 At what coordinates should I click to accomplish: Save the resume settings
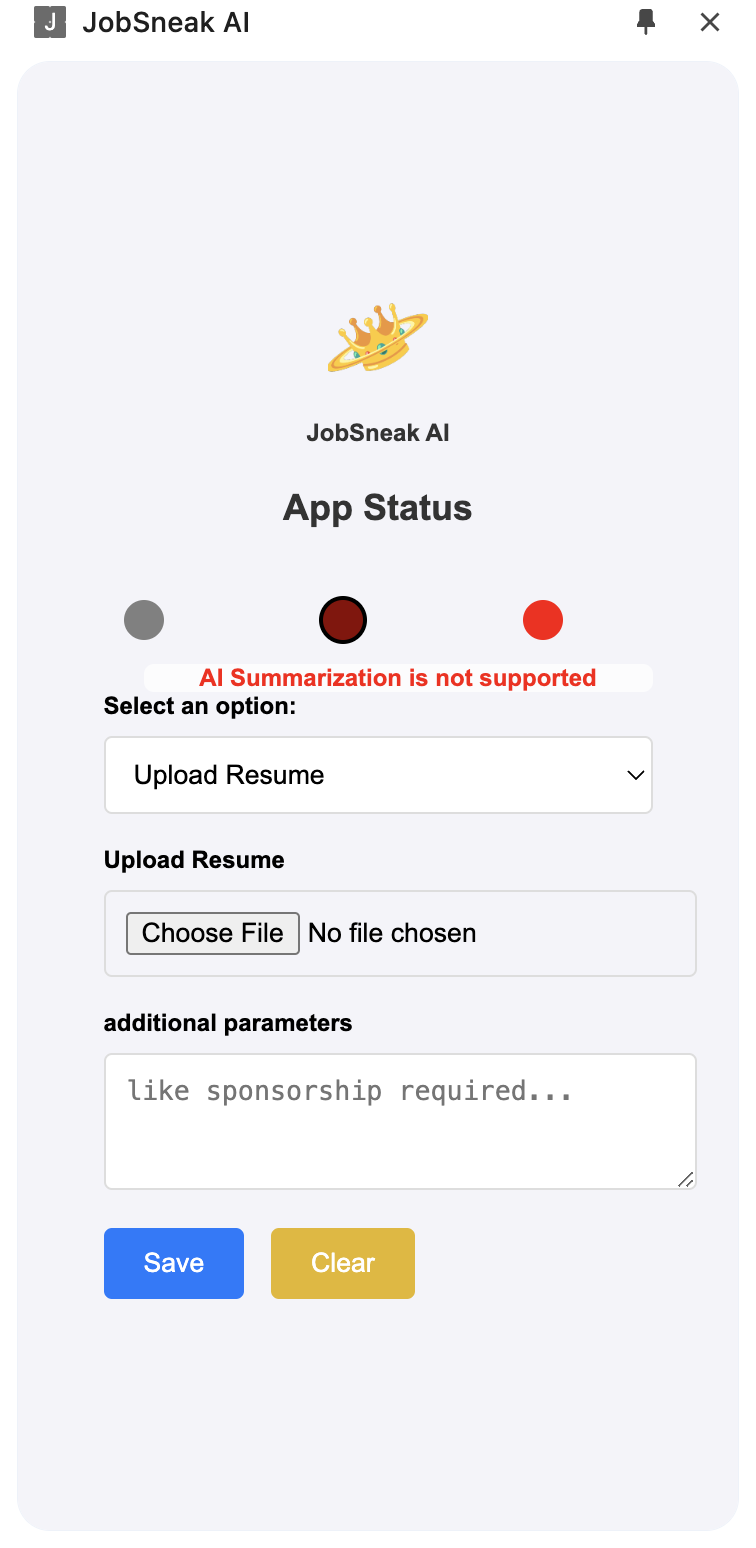click(174, 1263)
